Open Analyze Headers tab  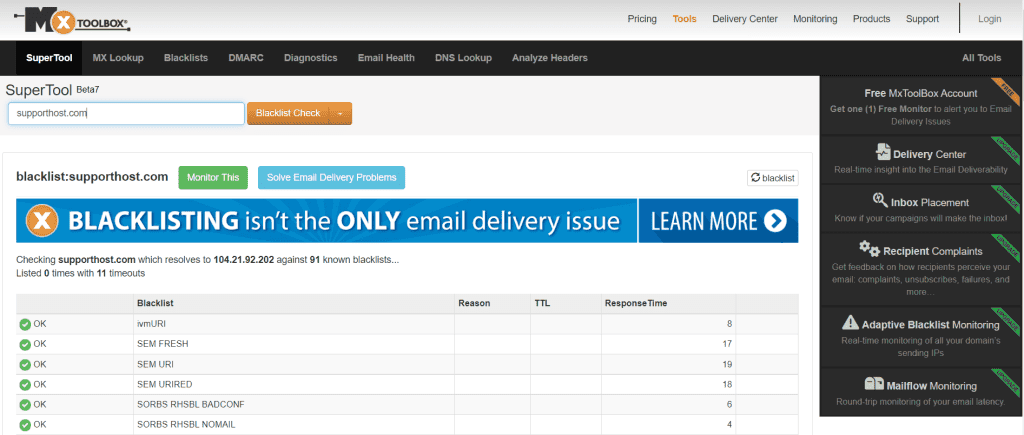550,57
